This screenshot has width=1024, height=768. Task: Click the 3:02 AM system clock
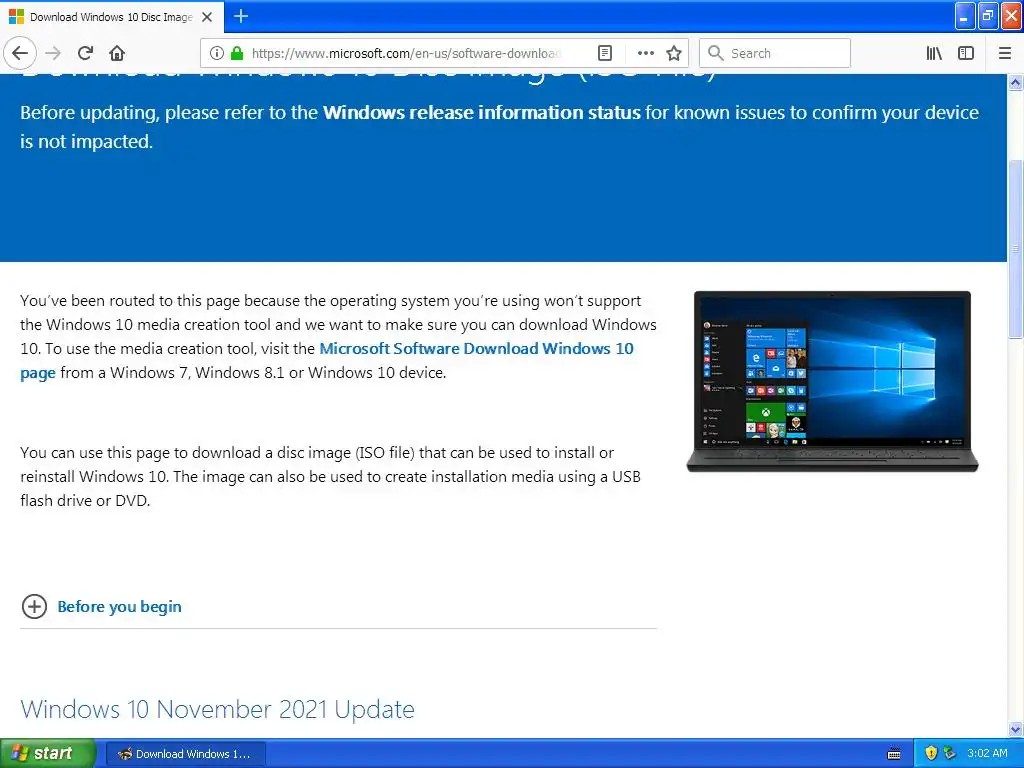[x=987, y=754]
